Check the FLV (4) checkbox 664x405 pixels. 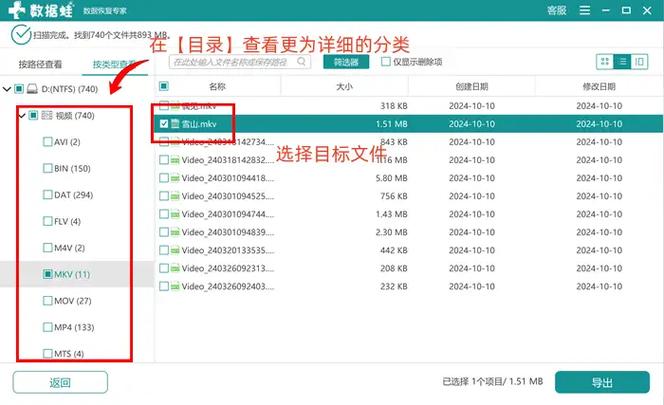48,221
